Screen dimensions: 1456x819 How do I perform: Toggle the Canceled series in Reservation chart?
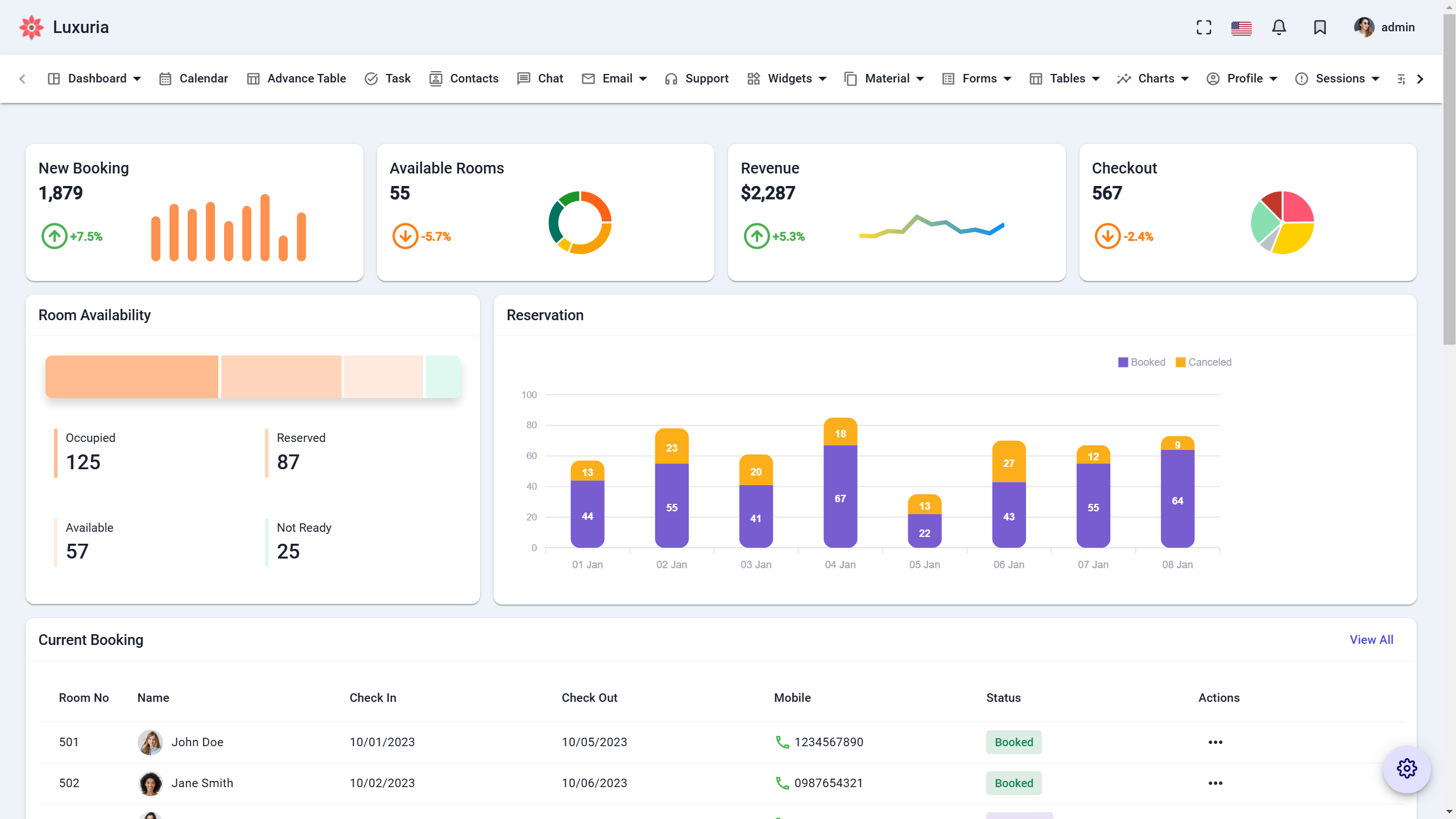[1203, 362]
